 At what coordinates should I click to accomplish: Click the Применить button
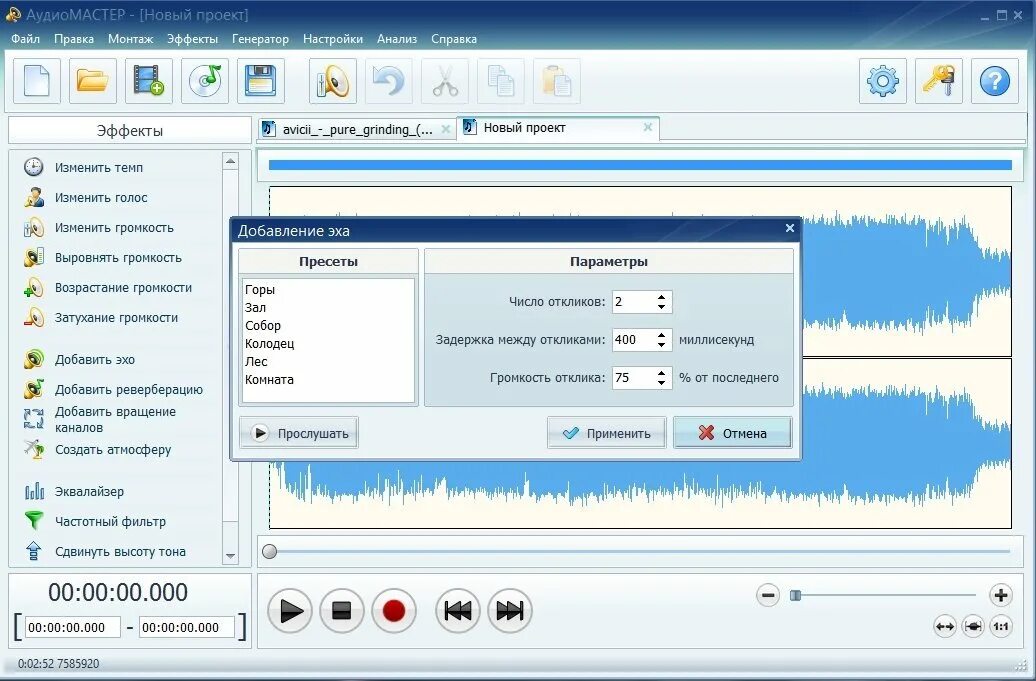(607, 433)
